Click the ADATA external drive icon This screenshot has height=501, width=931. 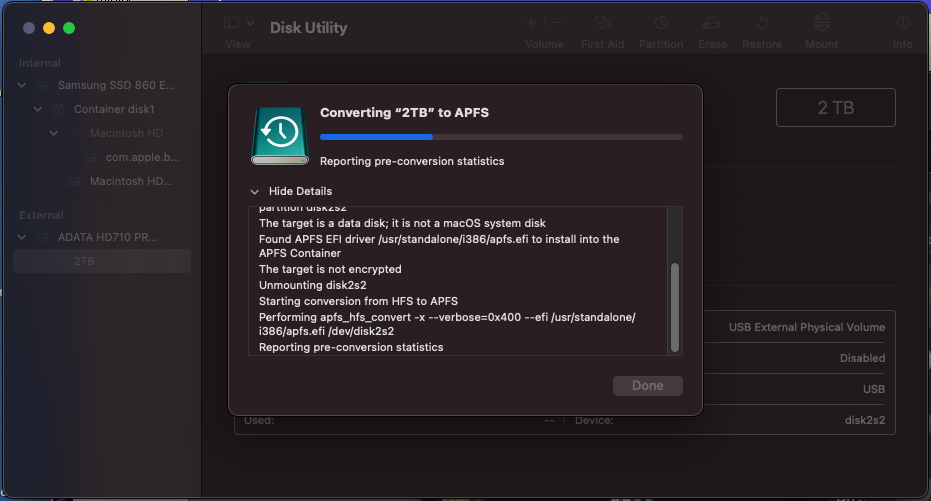pyautogui.click(x=42, y=237)
